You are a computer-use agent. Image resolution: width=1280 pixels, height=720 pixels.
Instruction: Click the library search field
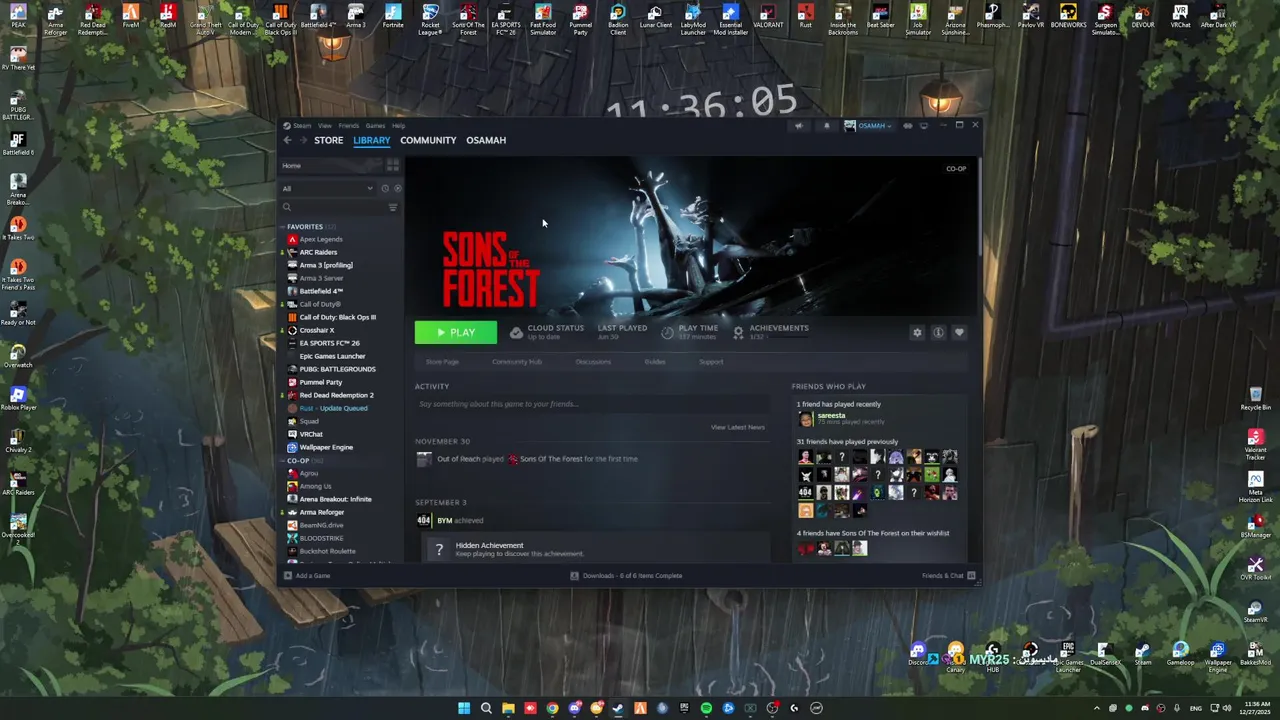[x=334, y=207]
